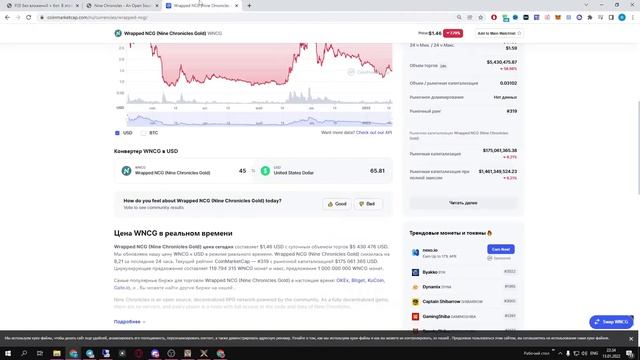640x360 pixels.
Task: Open the X-shaped app on taskbar
Action: click(x=204, y=353)
